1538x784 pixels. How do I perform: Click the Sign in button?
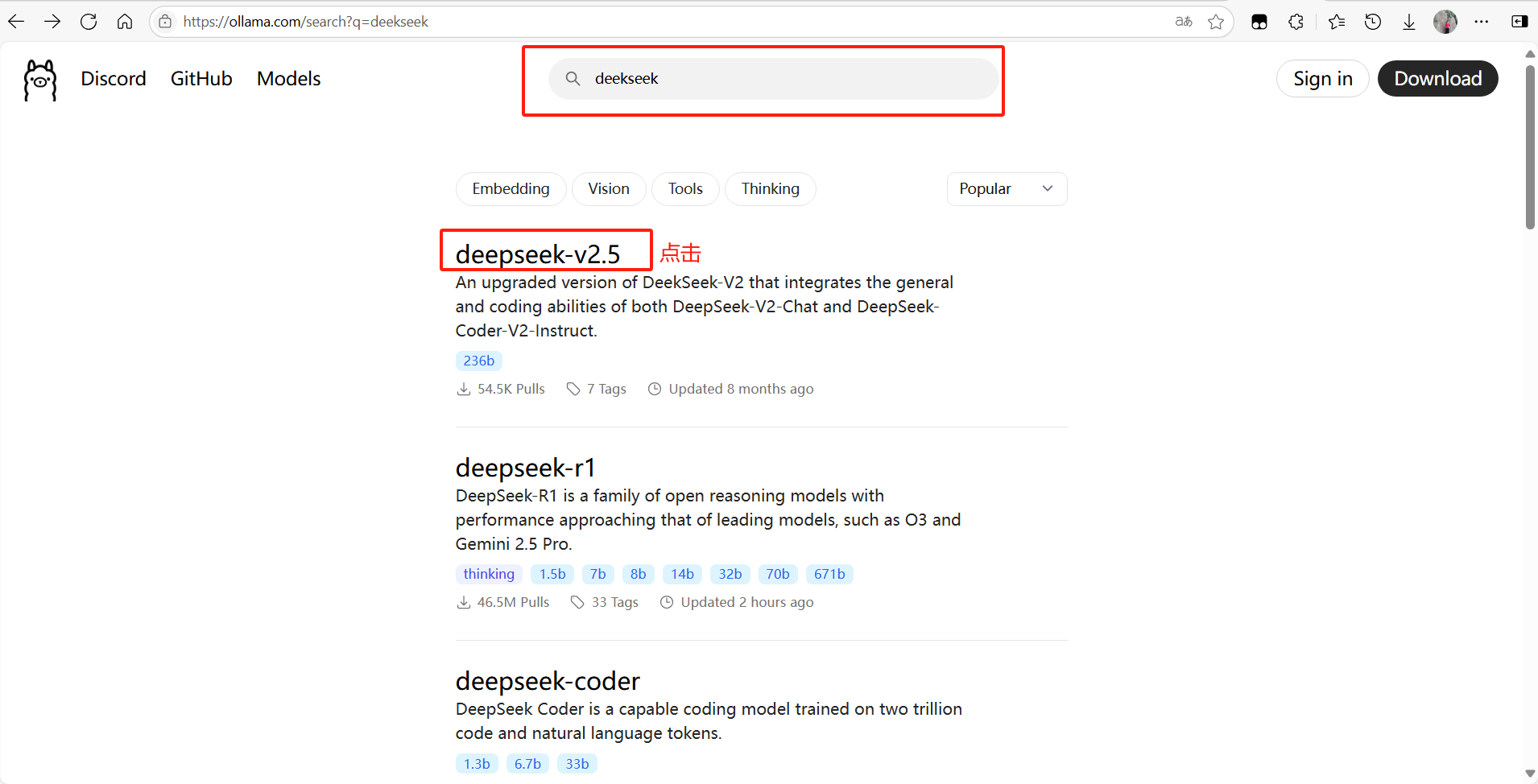(x=1323, y=79)
